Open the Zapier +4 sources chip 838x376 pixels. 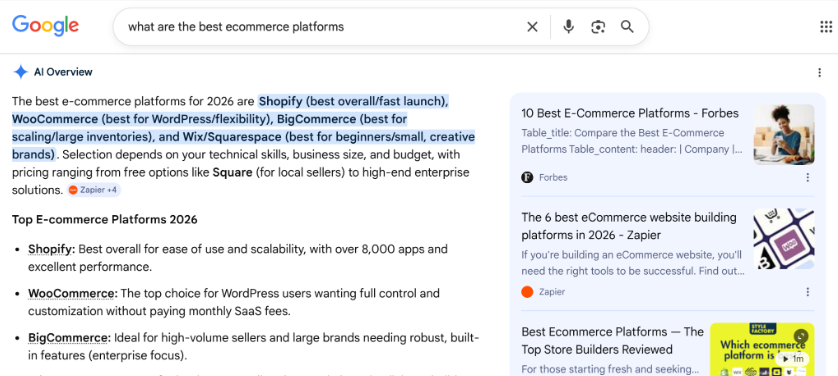(x=94, y=190)
